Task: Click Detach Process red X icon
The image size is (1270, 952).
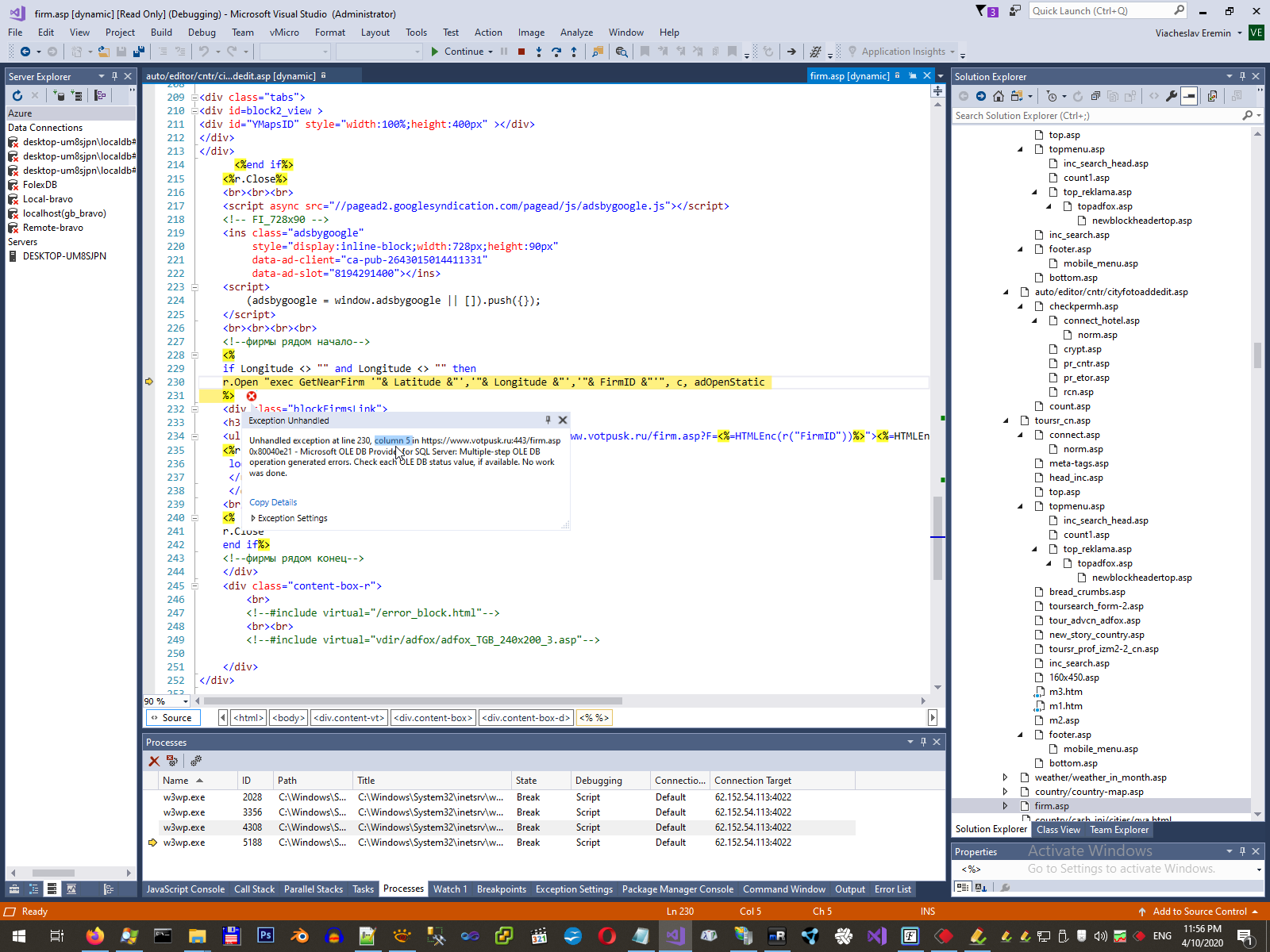Action: click(154, 761)
